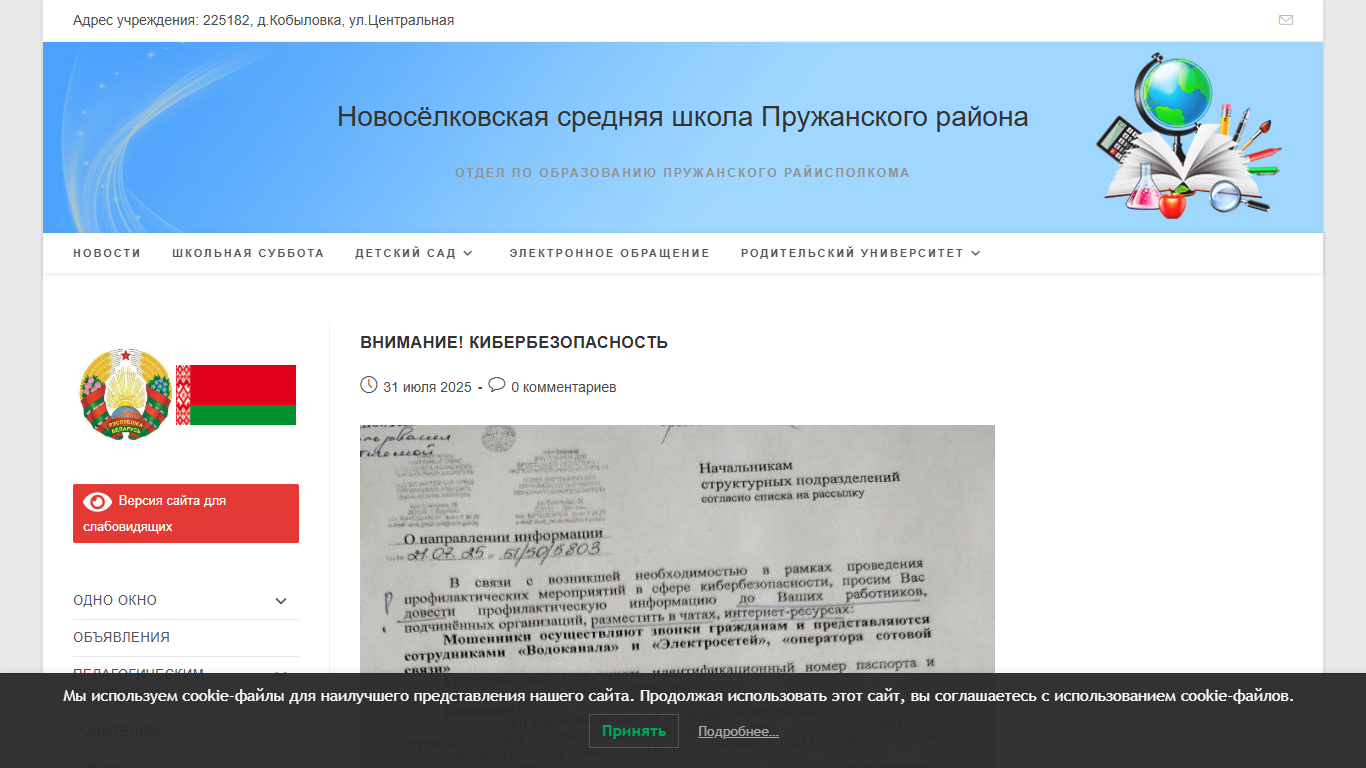Expand the ОДНО ОКНО chevron
Image resolution: width=1366 pixels, height=768 pixels.
281,601
